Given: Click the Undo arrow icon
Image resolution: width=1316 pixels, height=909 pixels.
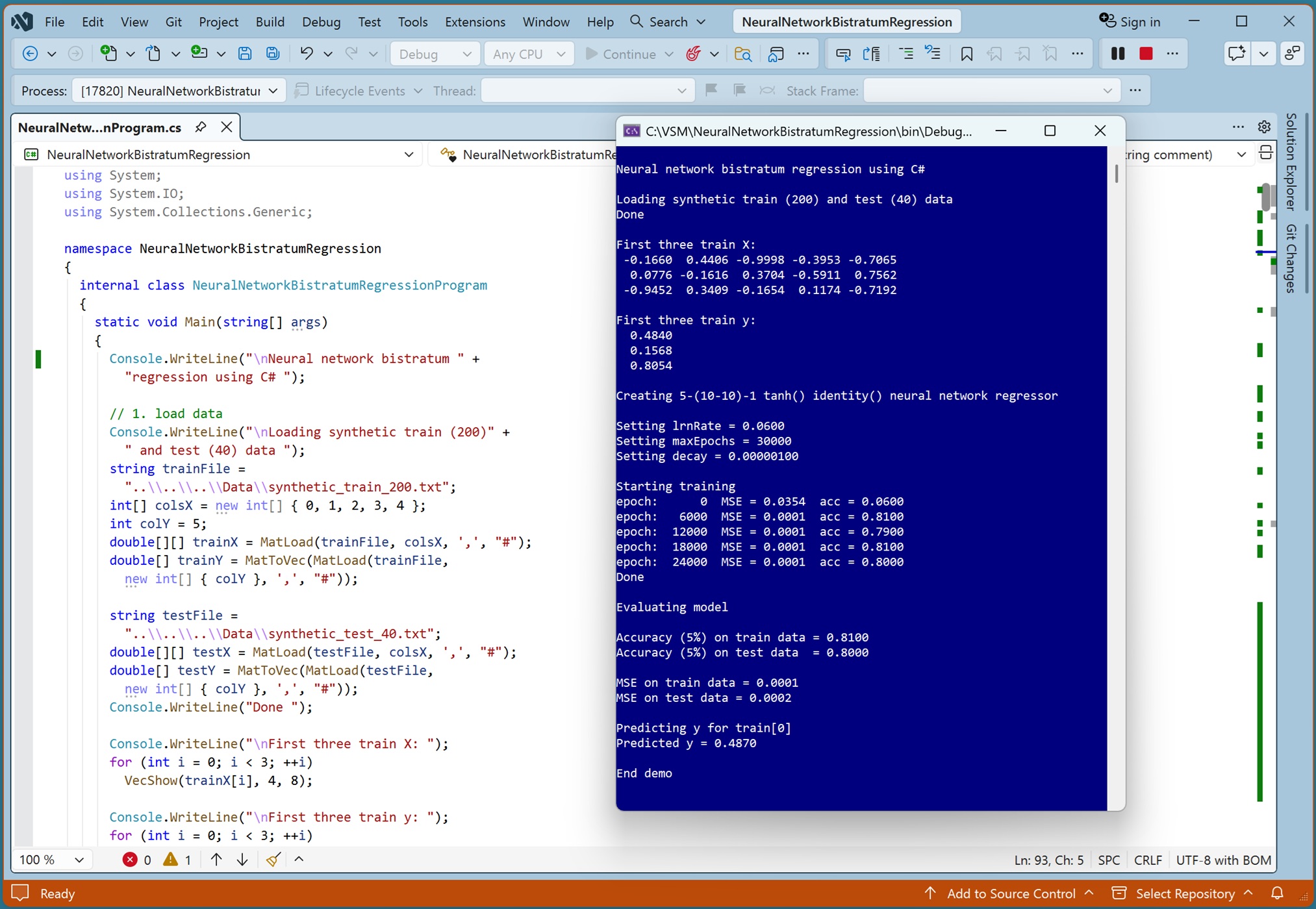Looking at the screenshot, I should [307, 54].
